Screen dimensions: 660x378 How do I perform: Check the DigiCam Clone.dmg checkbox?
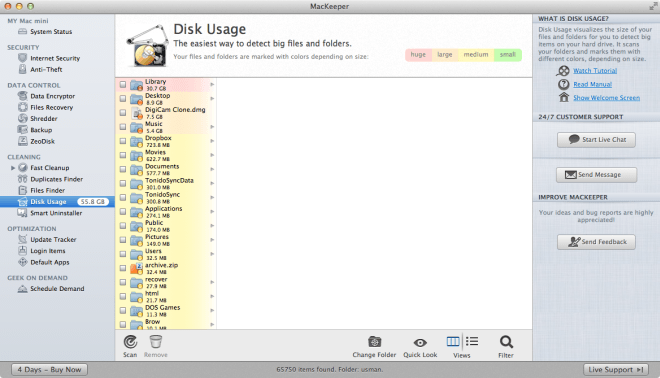122,113
